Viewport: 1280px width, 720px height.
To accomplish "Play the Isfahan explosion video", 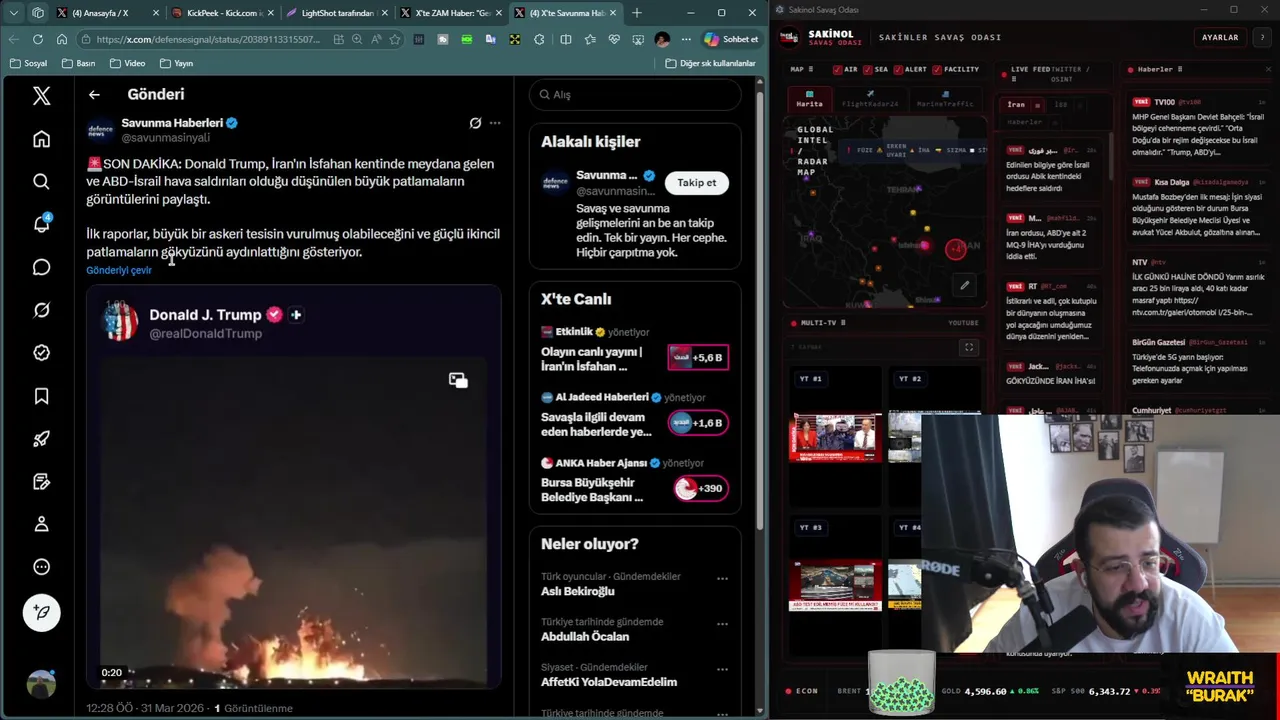I will point(293,522).
